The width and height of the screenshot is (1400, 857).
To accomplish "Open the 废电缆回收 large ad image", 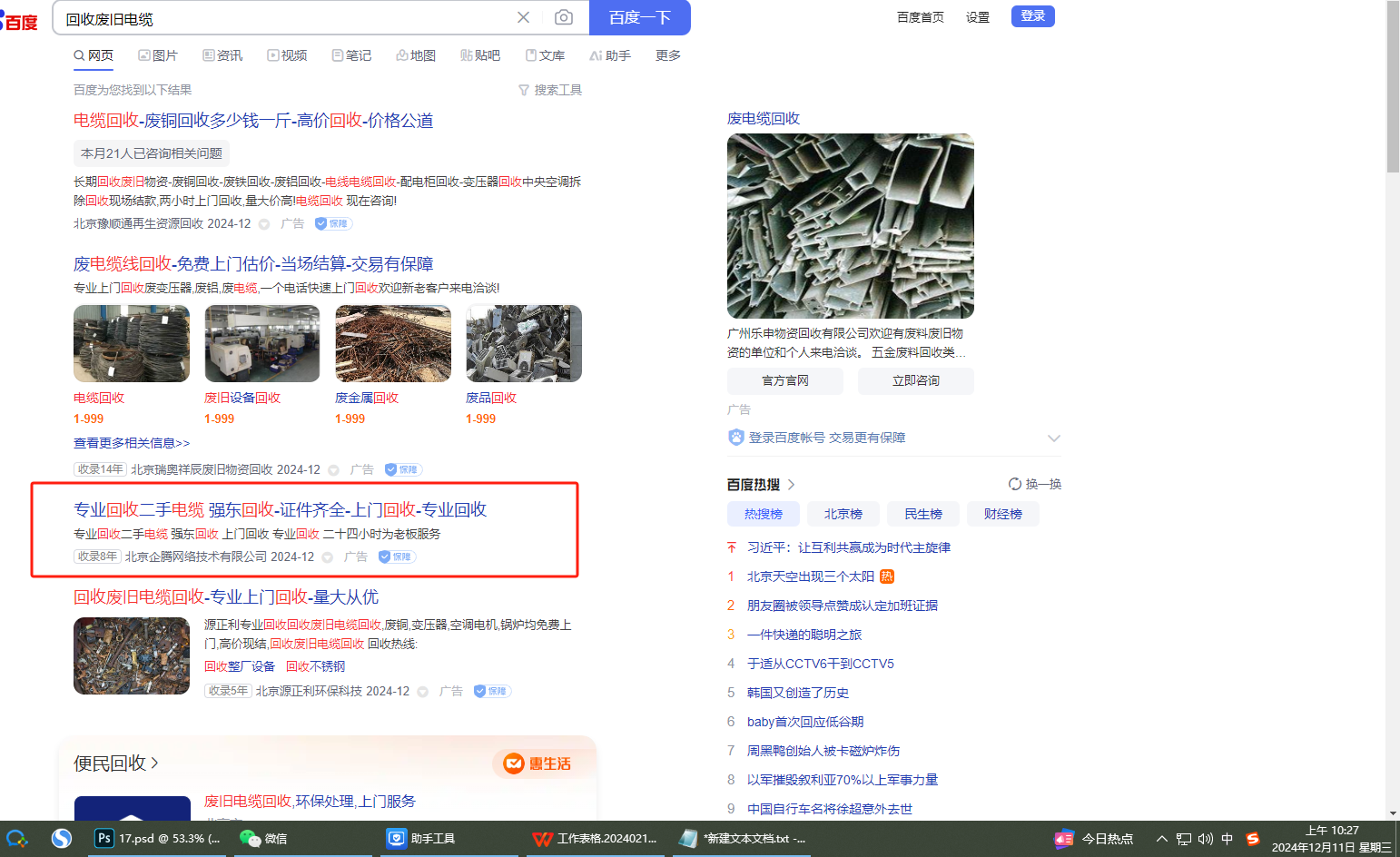I will pos(851,226).
